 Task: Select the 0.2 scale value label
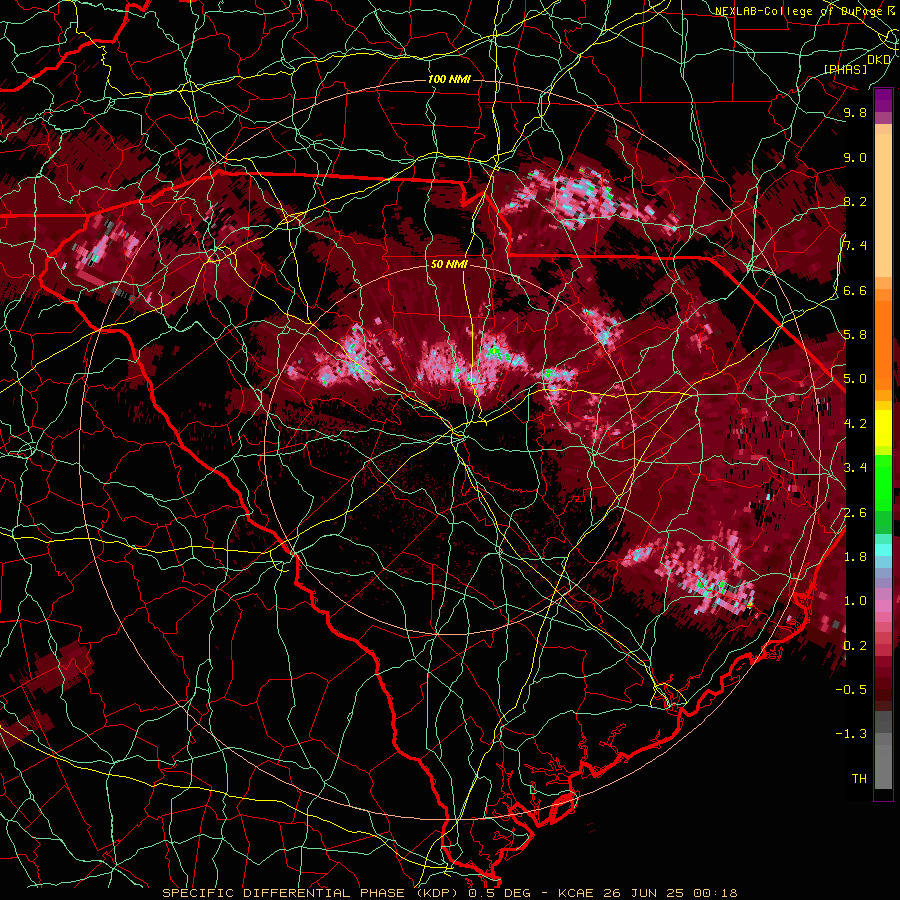[855, 646]
